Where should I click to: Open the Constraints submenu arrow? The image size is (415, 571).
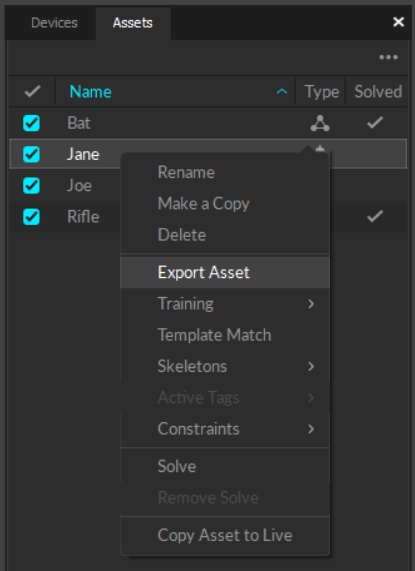tap(311, 429)
